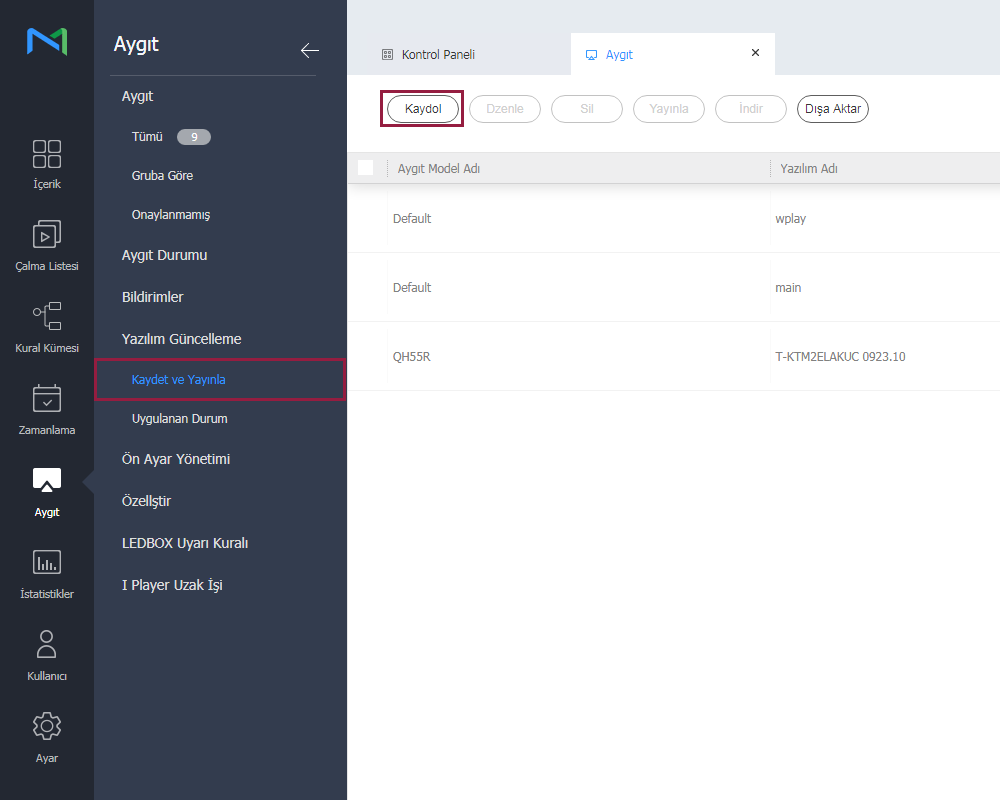Close the Aygıt tab

point(755,53)
